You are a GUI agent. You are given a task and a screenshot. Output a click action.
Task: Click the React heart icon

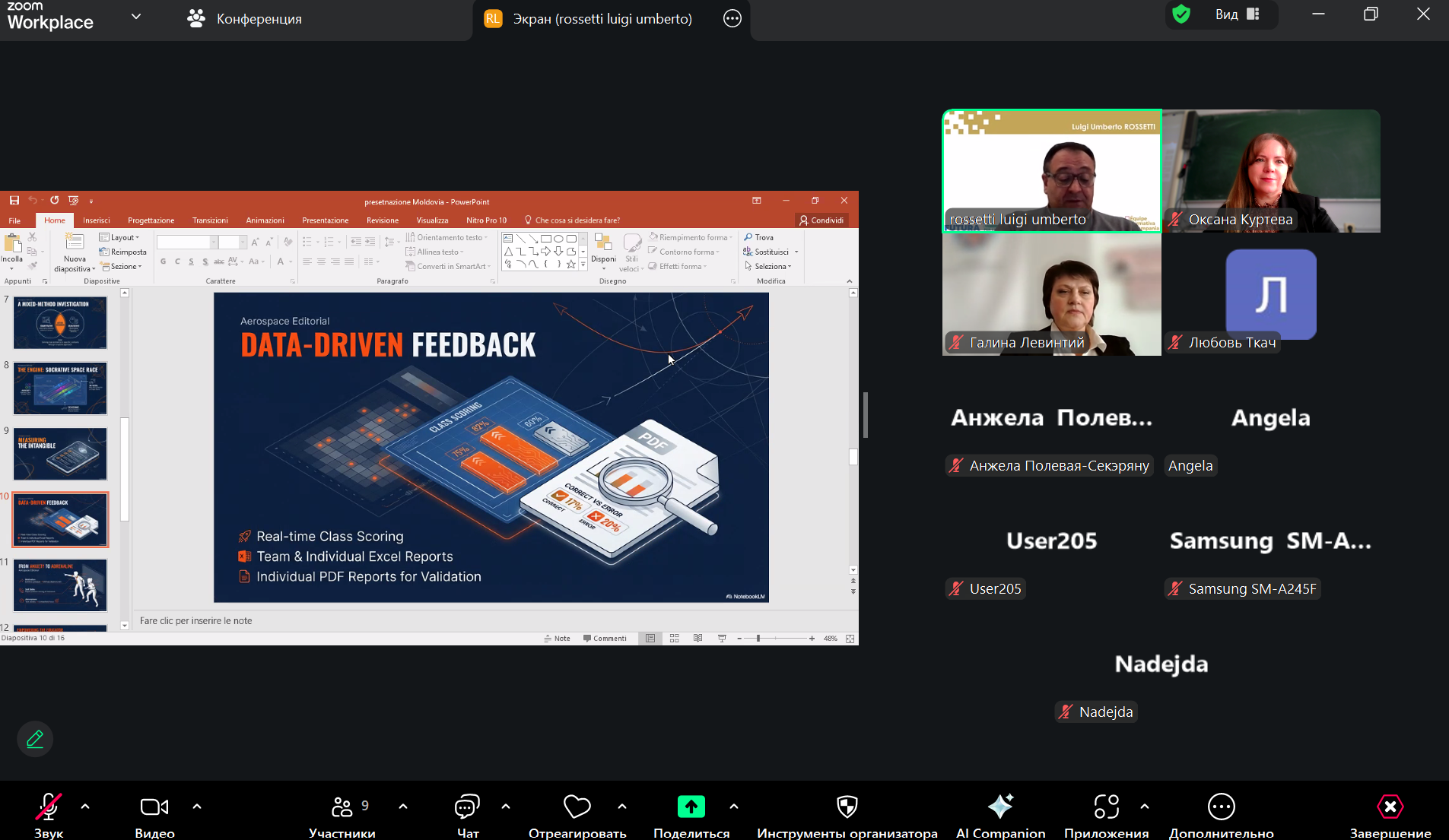pos(577,807)
